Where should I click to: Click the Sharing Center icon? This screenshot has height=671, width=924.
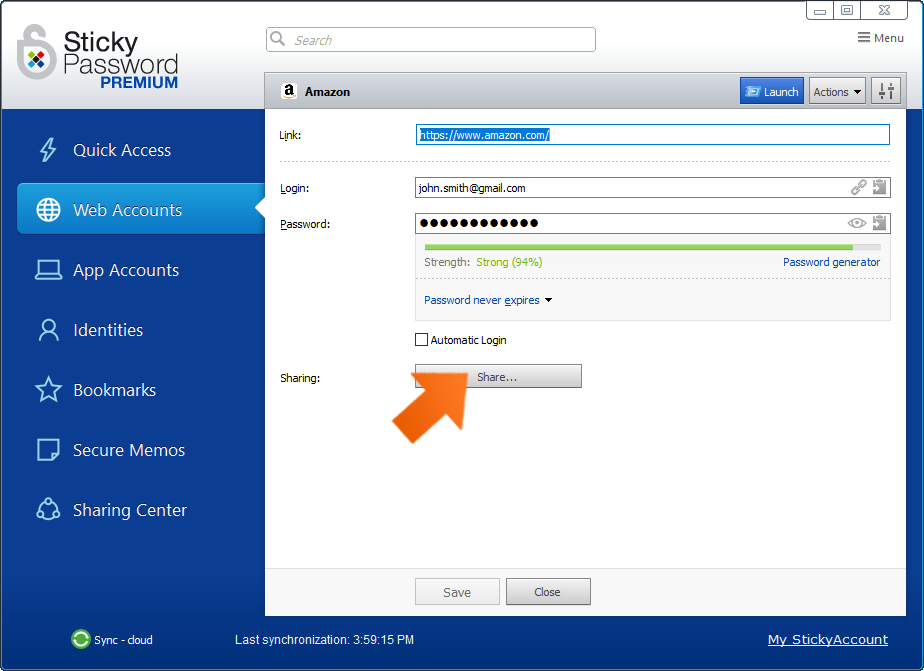[x=48, y=510]
